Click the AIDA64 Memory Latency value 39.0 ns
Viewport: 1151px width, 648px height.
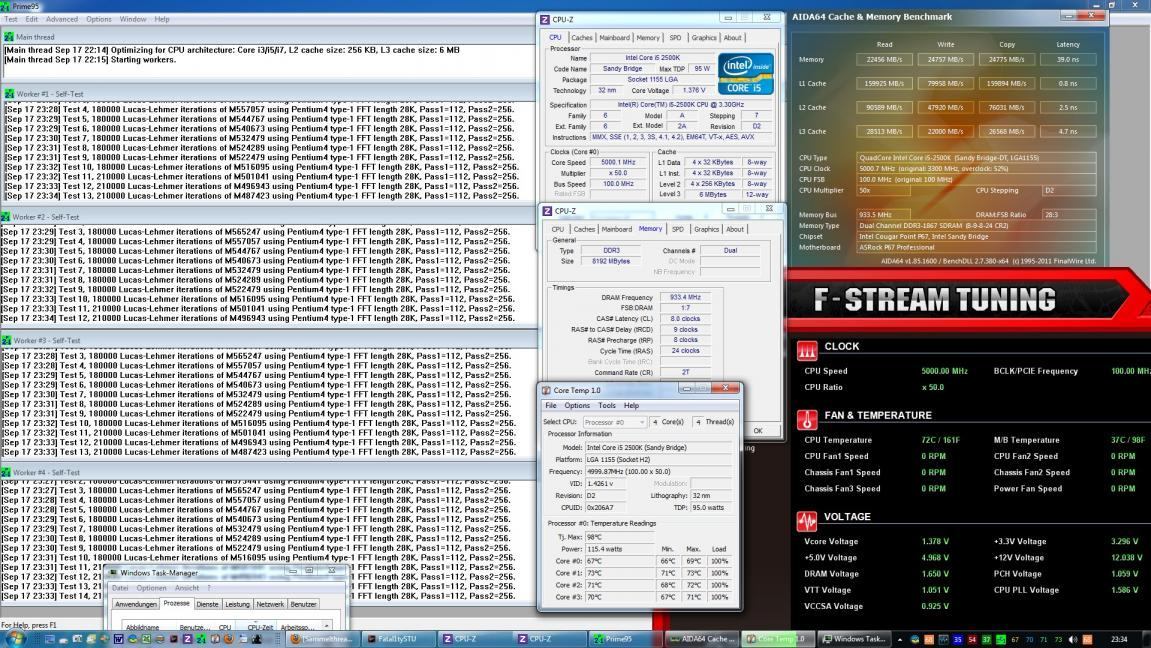coord(1067,59)
